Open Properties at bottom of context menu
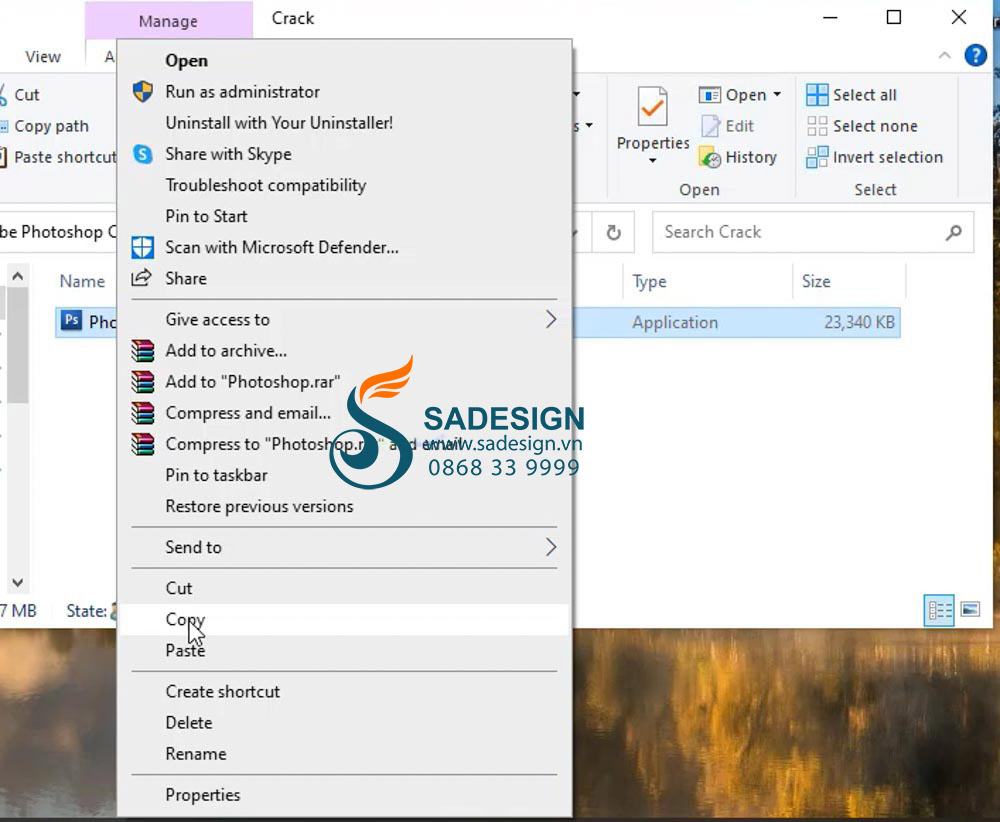Viewport: 1000px width, 822px height. (344, 795)
